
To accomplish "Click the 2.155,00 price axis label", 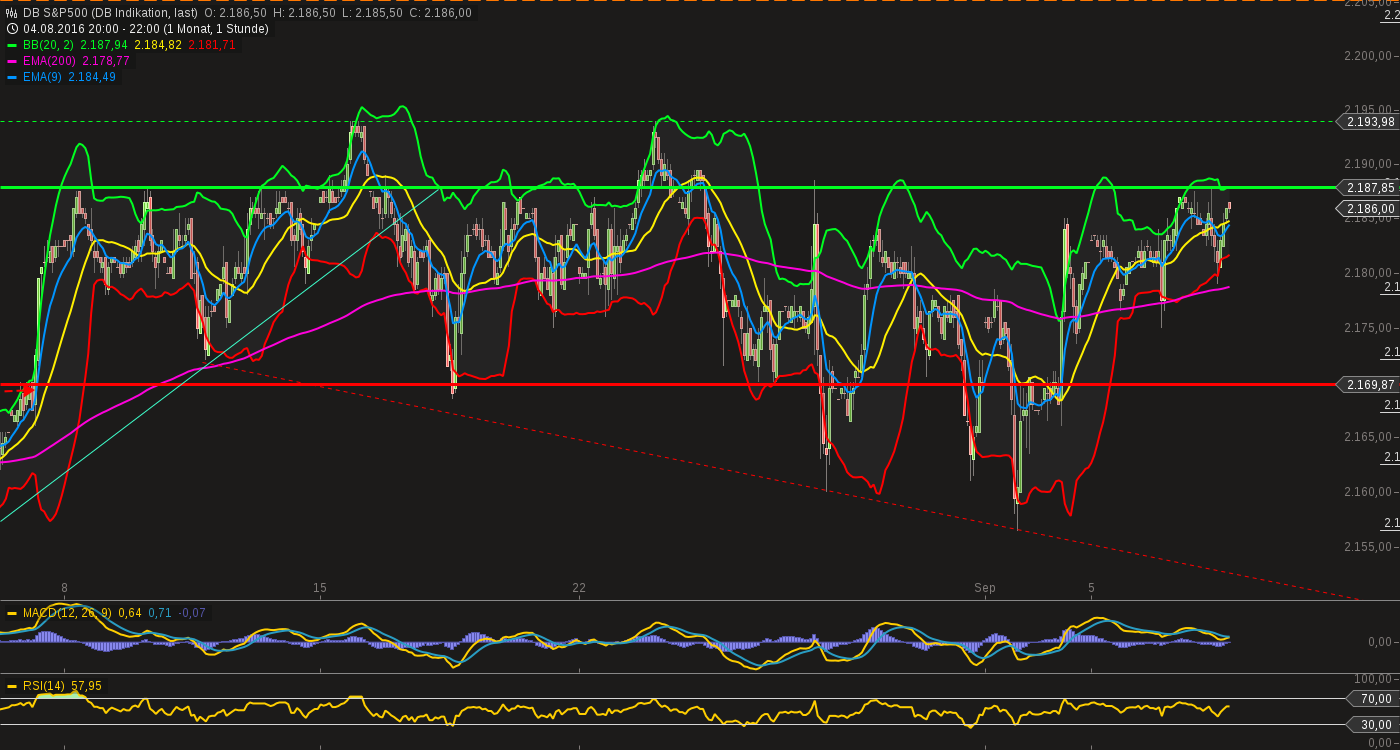I will 1368,547.
